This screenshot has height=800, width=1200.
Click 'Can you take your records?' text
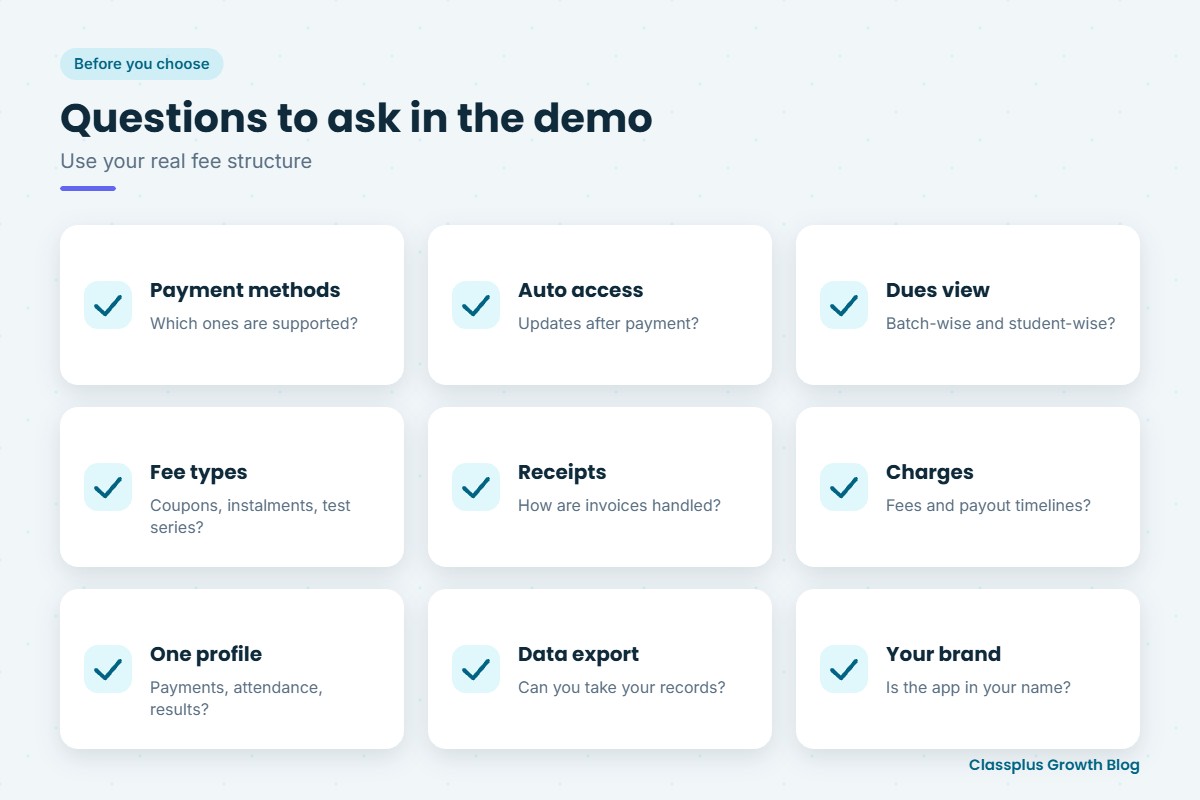[x=622, y=688]
